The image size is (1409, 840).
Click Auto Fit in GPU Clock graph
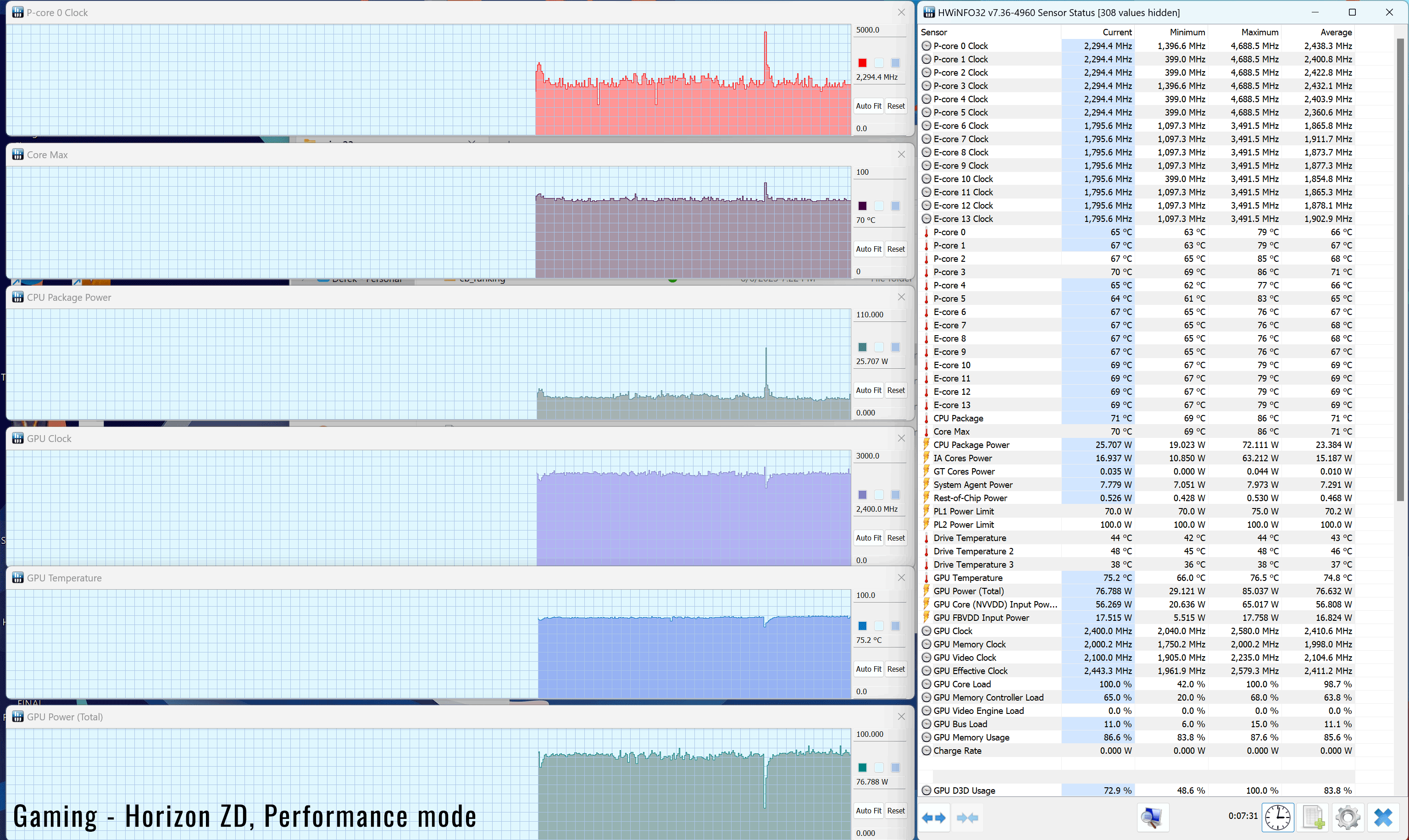coord(868,538)
